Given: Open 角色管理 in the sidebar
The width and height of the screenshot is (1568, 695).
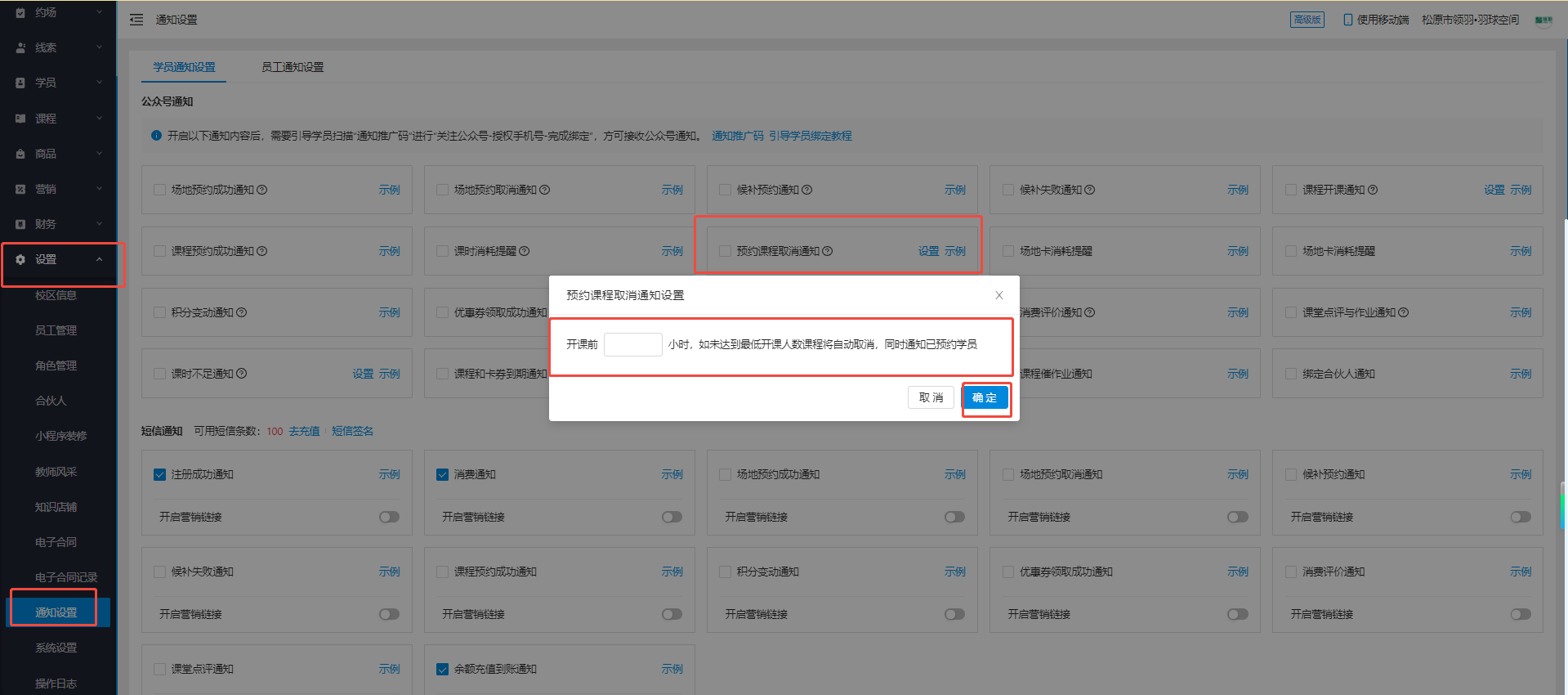Looking at the screenshot, I should pos(56,365).
